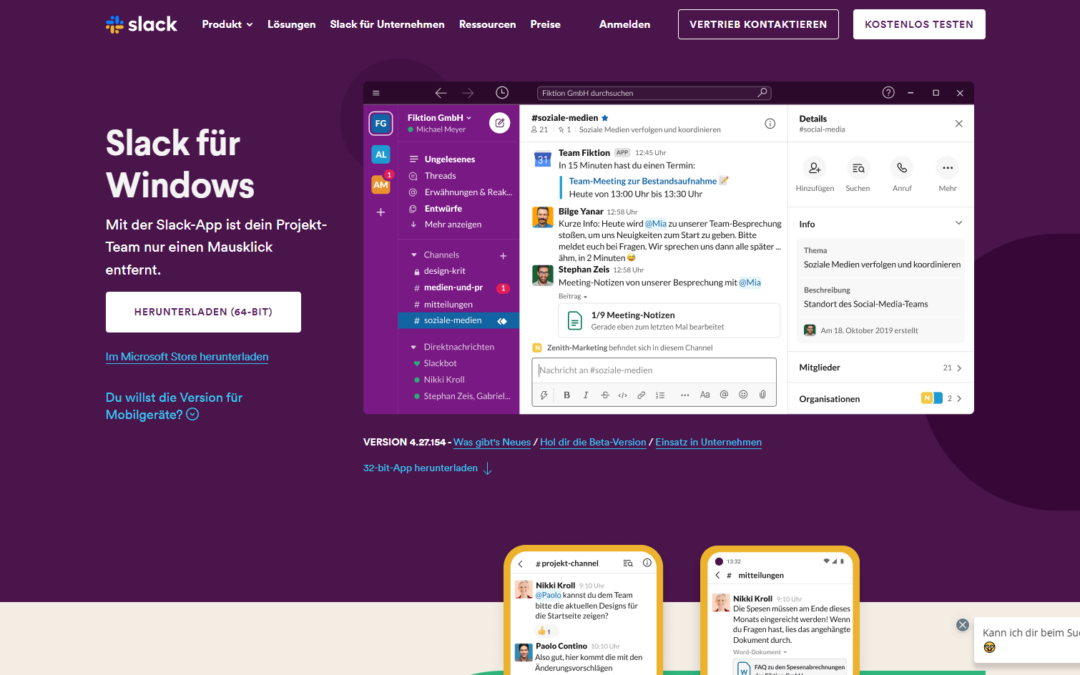
Task: Toggle bold formatting in message toolbar
Action: click(567, 395)
